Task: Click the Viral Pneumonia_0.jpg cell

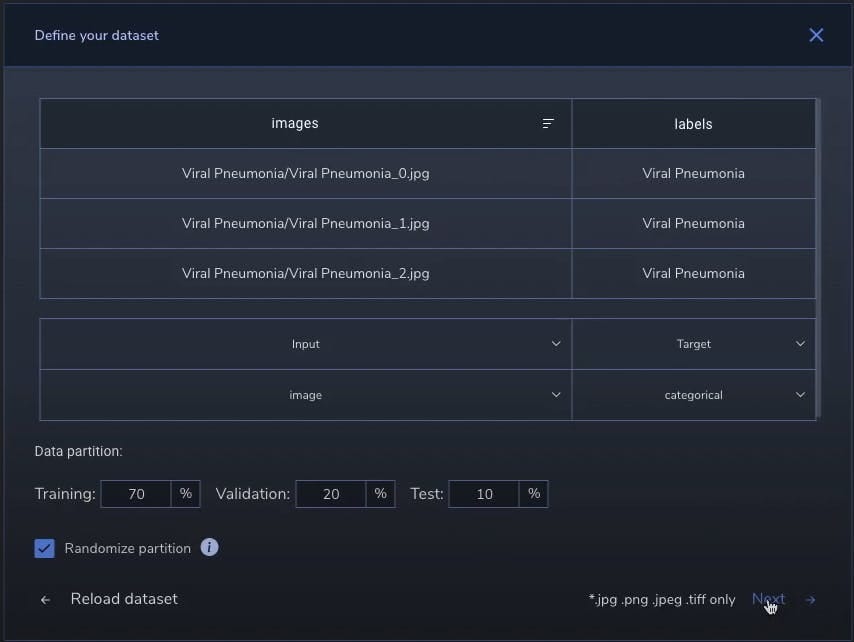Action: [306, 174]
